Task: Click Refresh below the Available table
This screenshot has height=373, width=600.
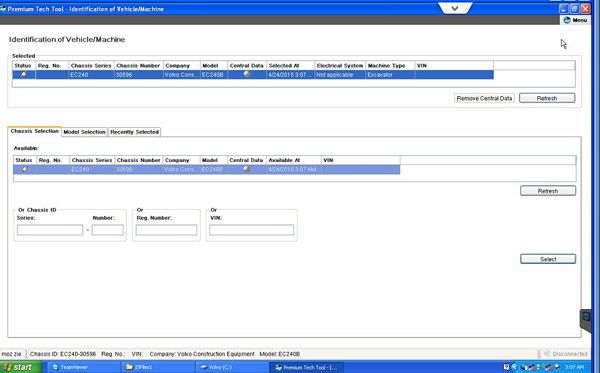Action: [x=548, y=191]
